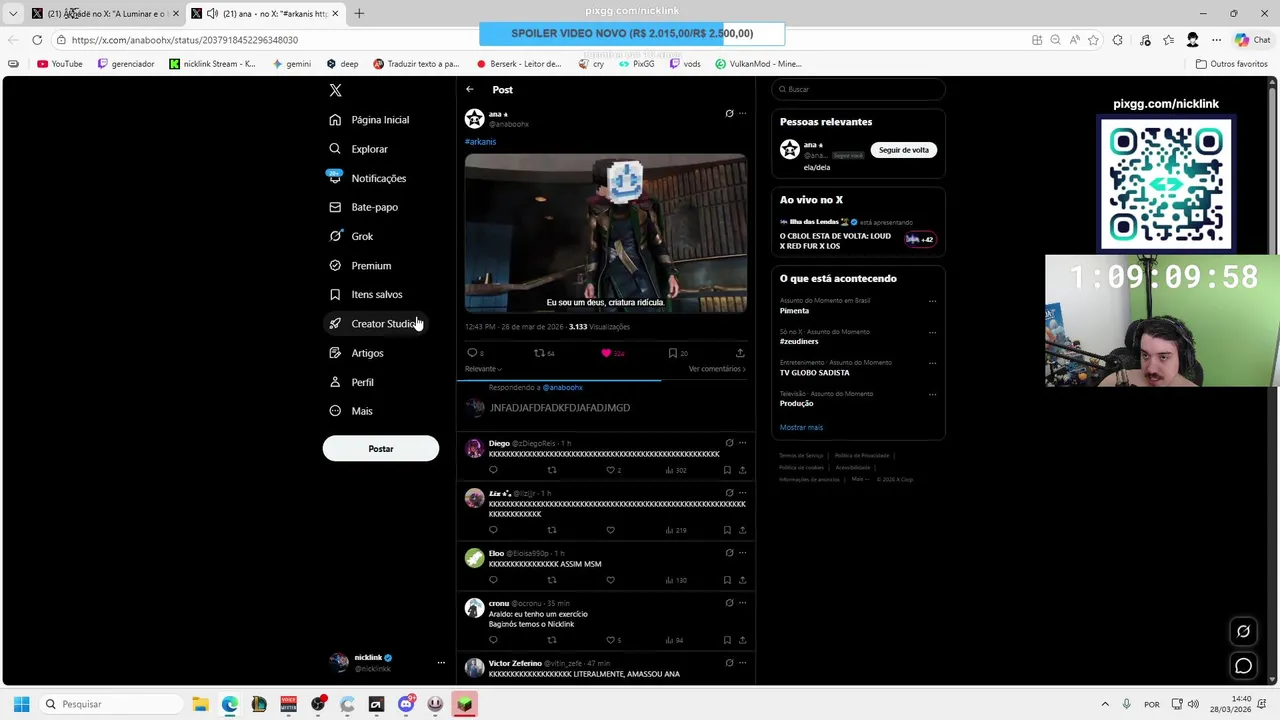Open Grok floating icon at bottom right
The width and height of the screenshot is (1280, 720).
(x=1243, y=631)
